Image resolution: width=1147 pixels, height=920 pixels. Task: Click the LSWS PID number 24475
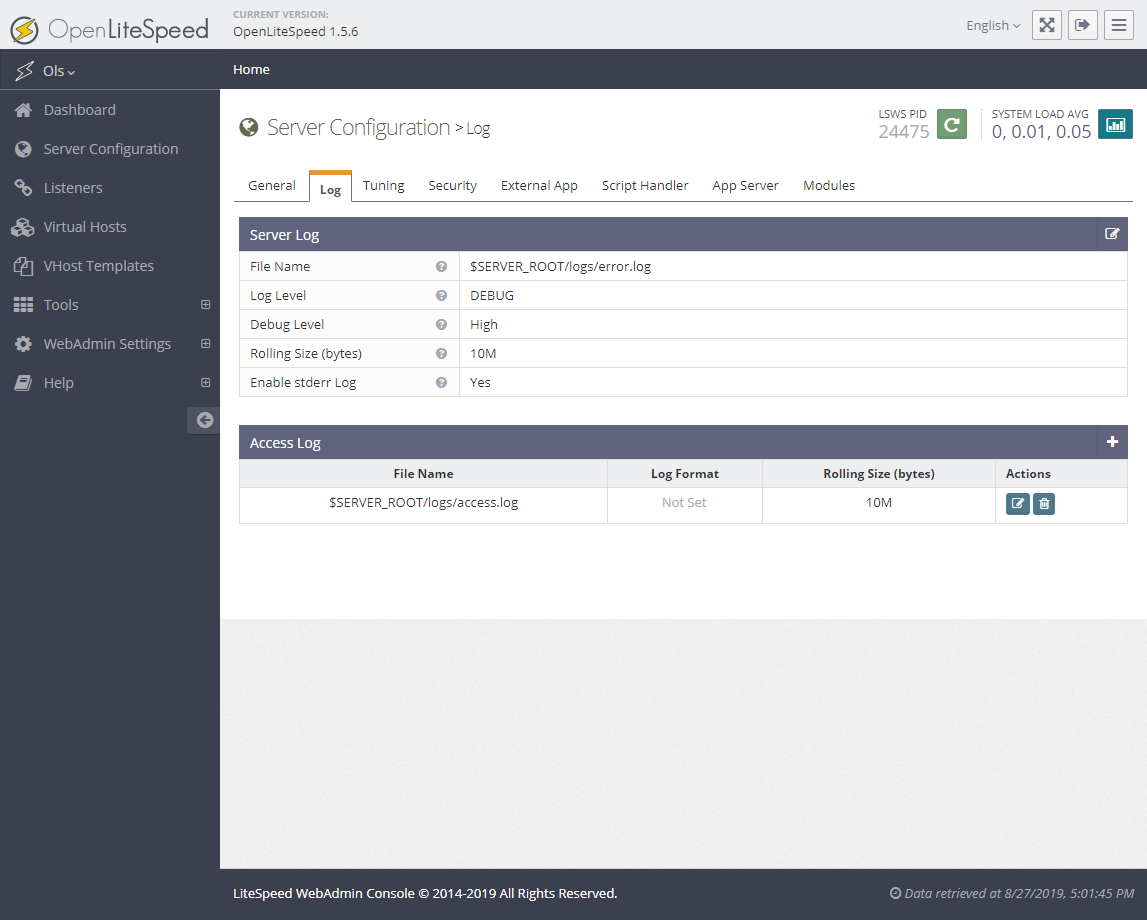[x=903, y=132]
